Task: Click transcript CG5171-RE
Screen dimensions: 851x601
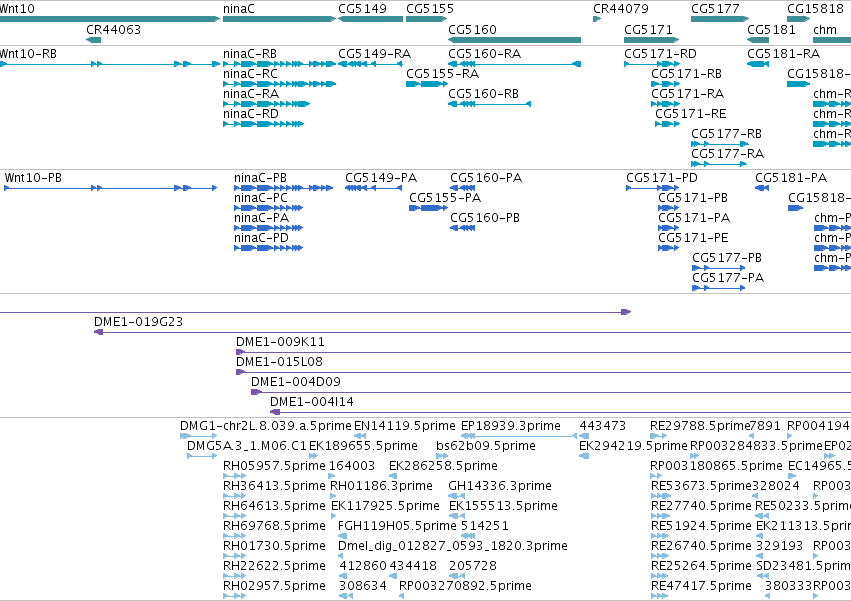Action: point(691,115)
